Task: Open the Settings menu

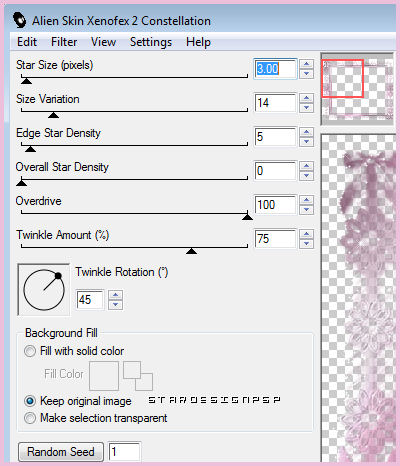Action: point(151,42)
